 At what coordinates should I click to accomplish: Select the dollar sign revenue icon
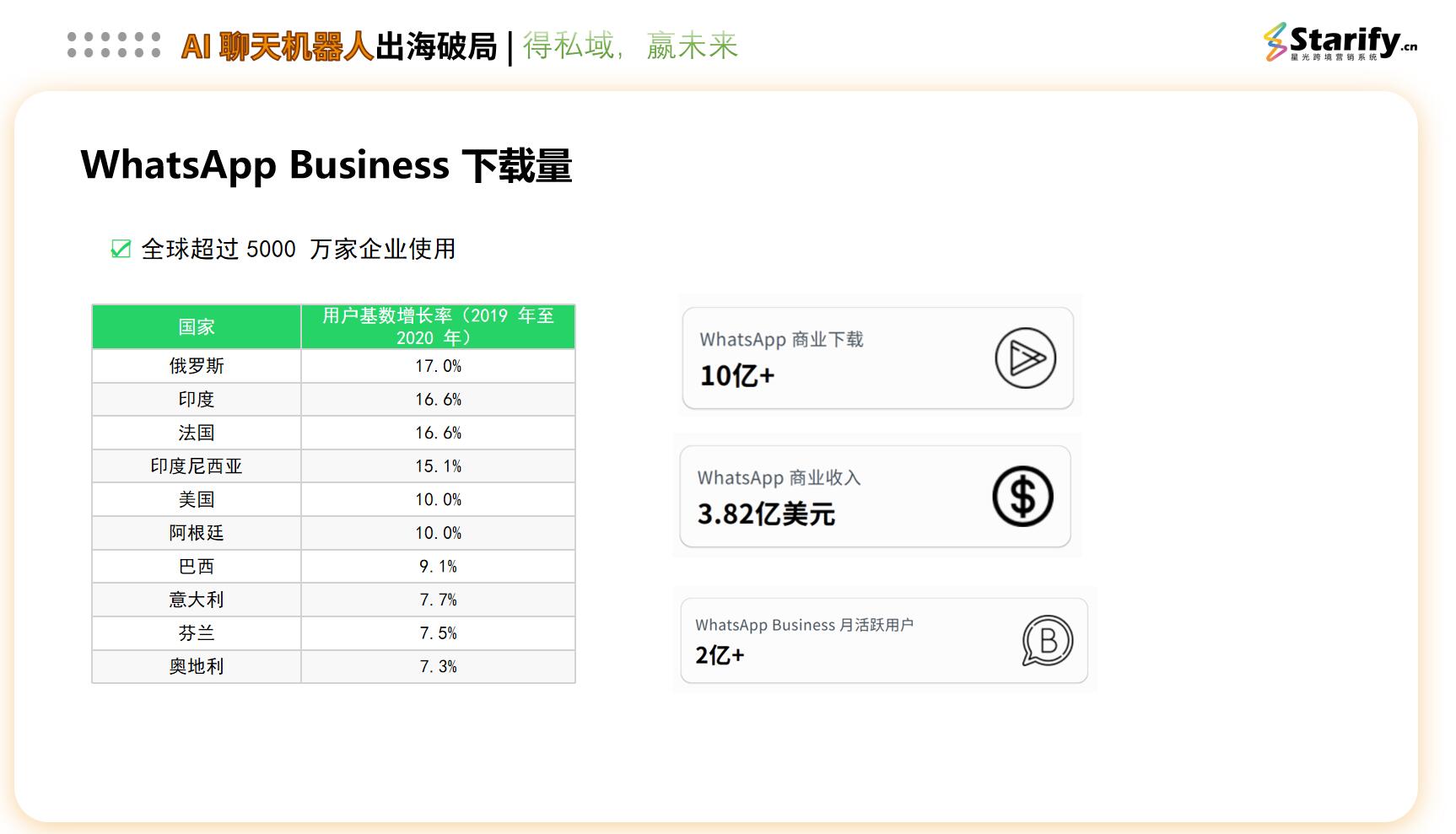[1022, 497]
